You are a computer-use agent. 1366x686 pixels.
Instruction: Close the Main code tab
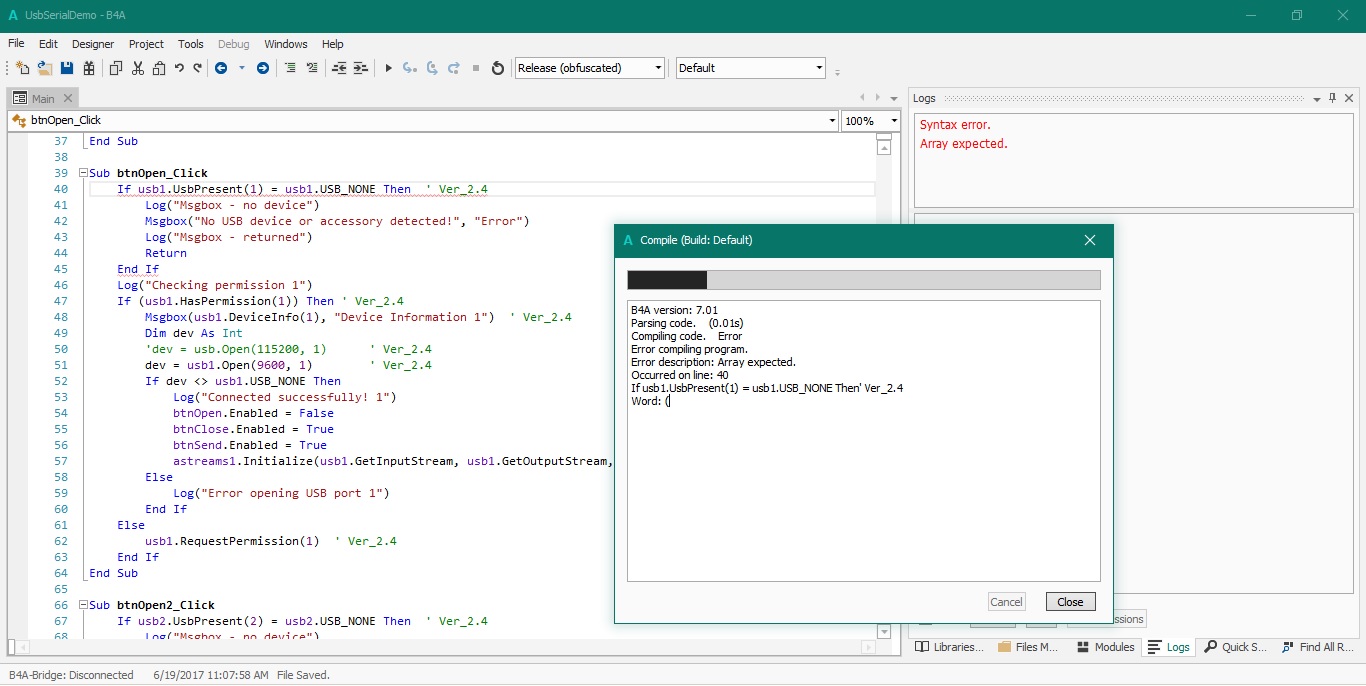pyautogui.click(x=68, y=98)
